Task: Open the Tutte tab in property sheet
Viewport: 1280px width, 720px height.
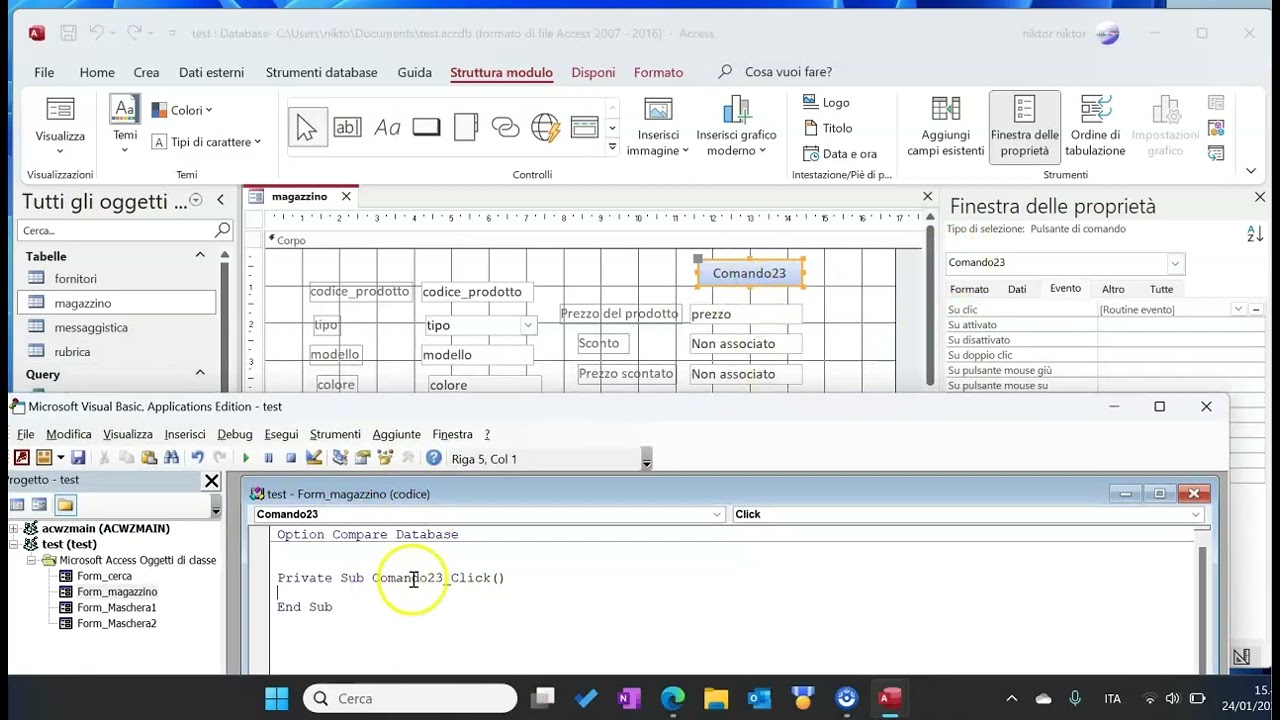Action: [x=1161, y=289]
